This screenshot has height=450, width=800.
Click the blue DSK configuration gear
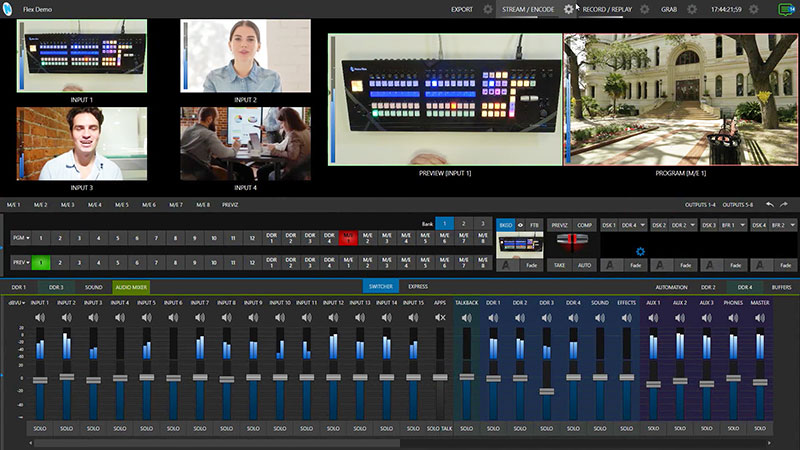pyautogui.click(x=640, y=251)
